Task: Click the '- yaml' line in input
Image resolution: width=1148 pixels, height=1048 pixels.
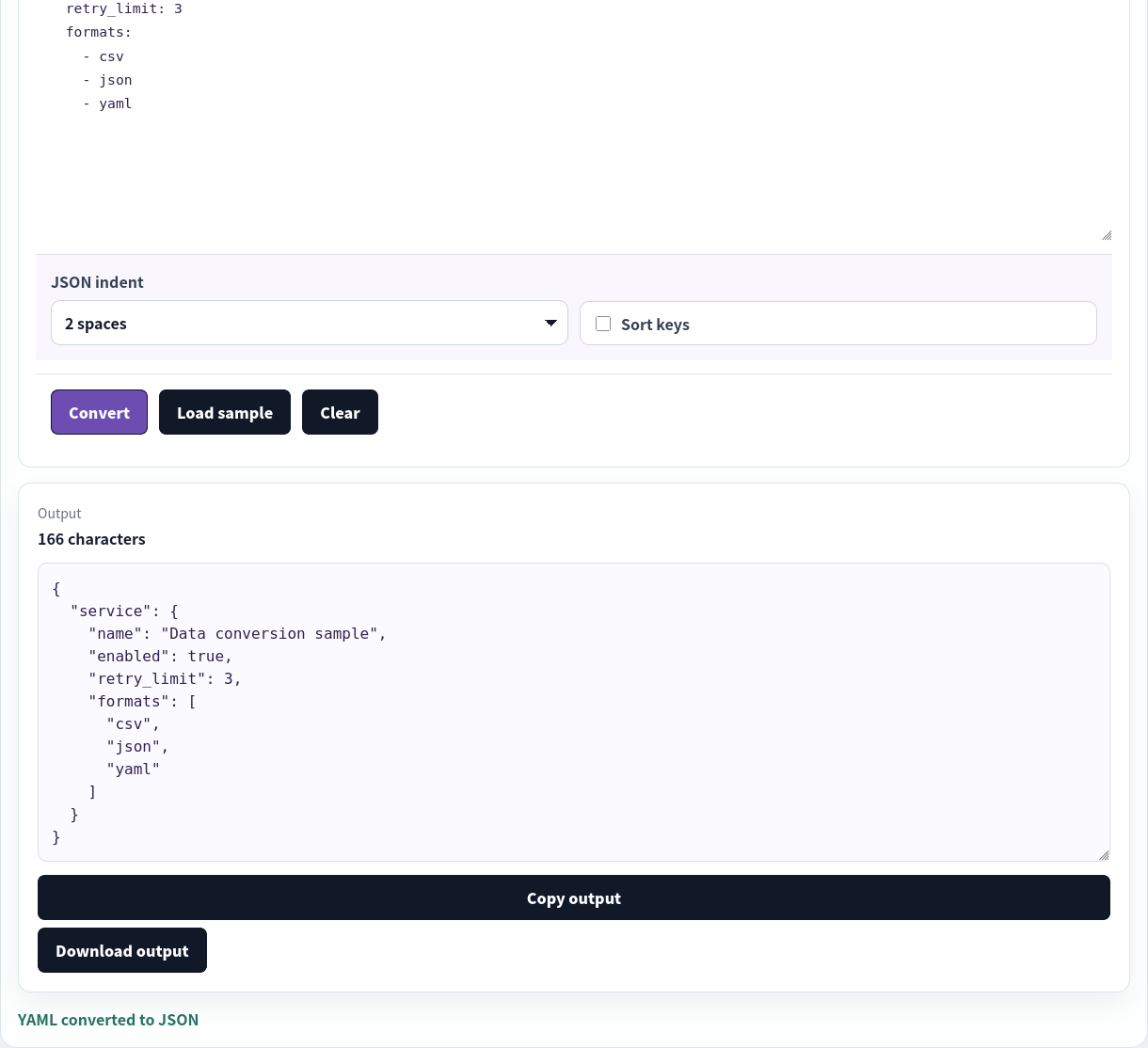Action: coord(107,103)
